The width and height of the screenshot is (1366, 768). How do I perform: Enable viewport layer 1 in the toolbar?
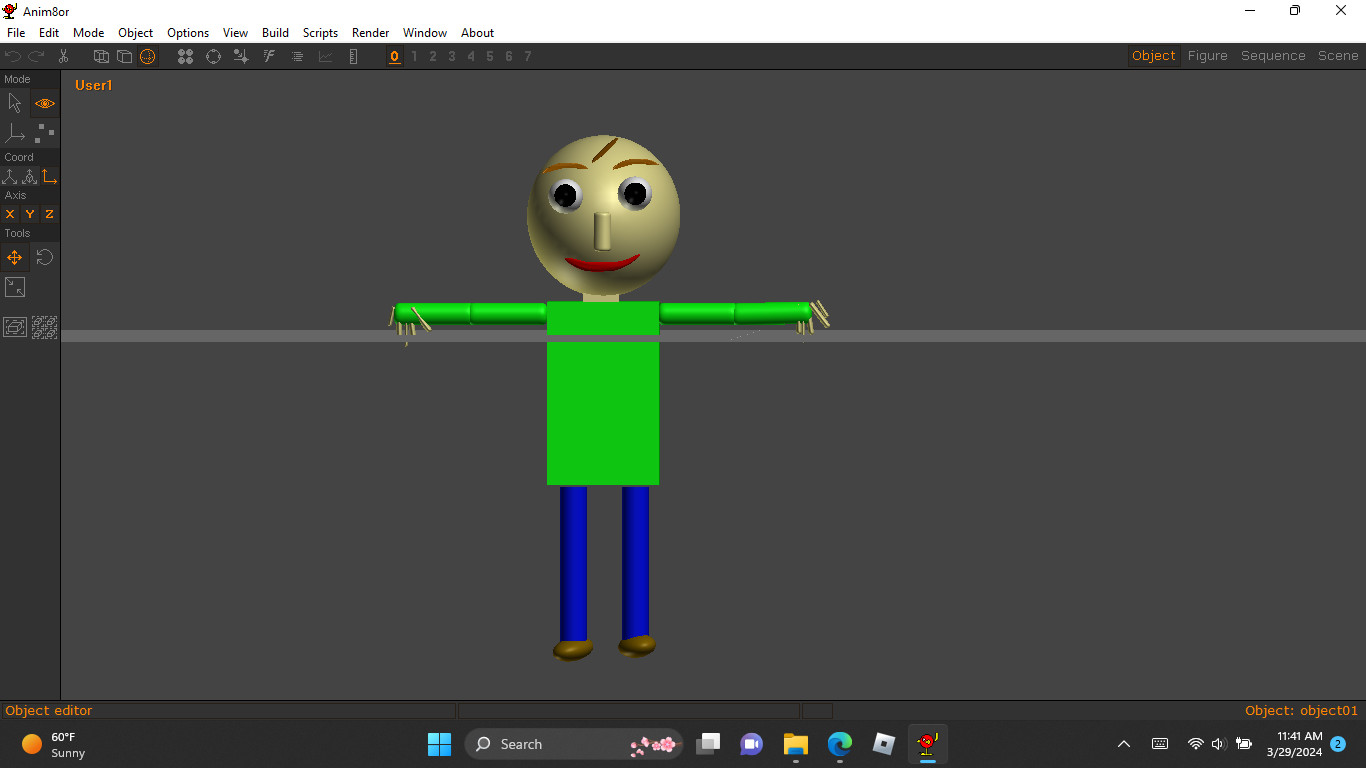click(413, 57)
